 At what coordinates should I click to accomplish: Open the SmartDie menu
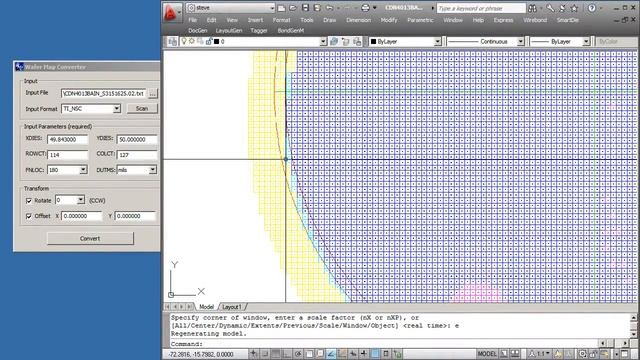[567, 20]
